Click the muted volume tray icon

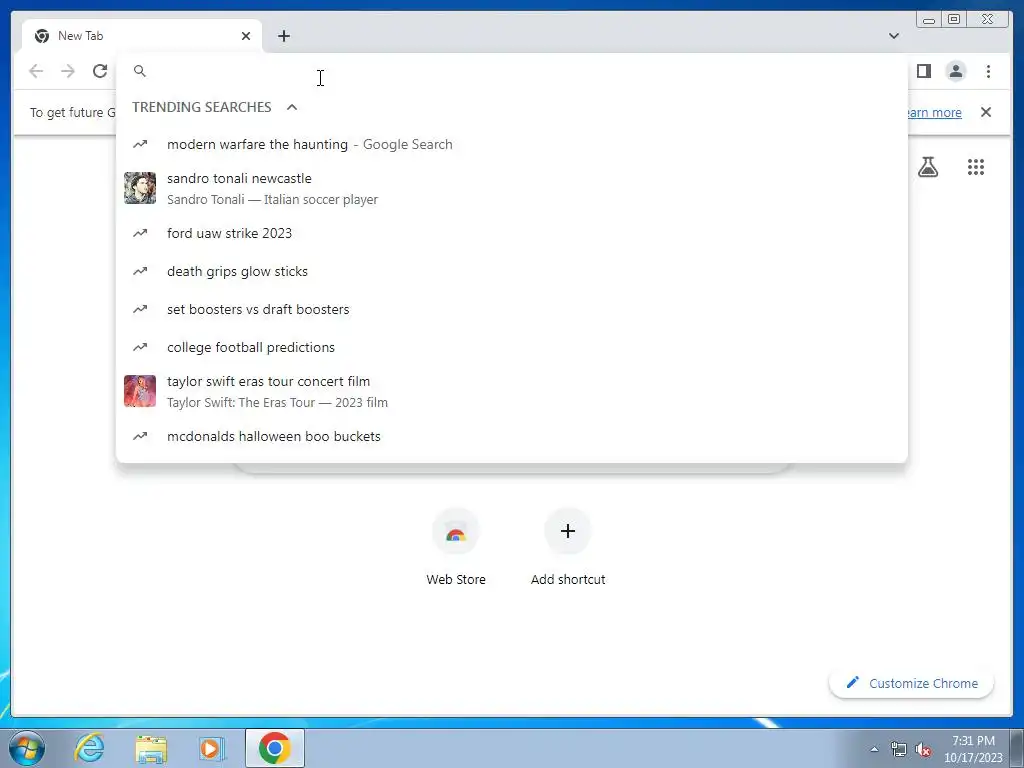coord(923,749)
